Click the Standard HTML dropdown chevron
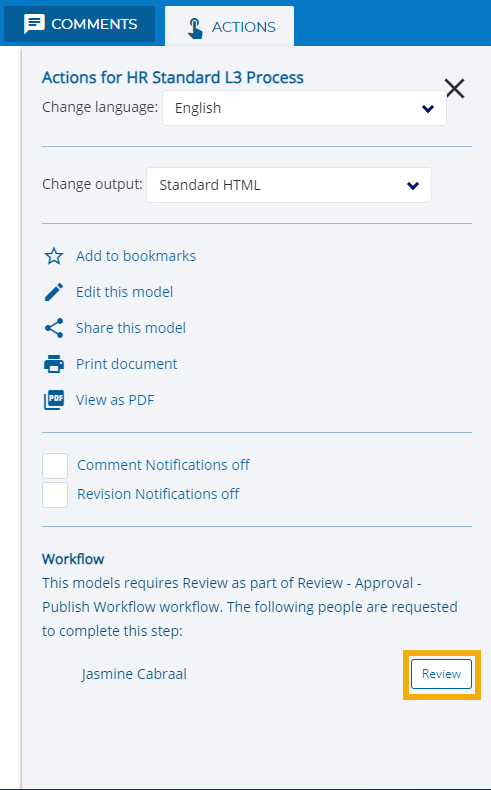This screenshot has height=790, width=491. coord(413,186)
